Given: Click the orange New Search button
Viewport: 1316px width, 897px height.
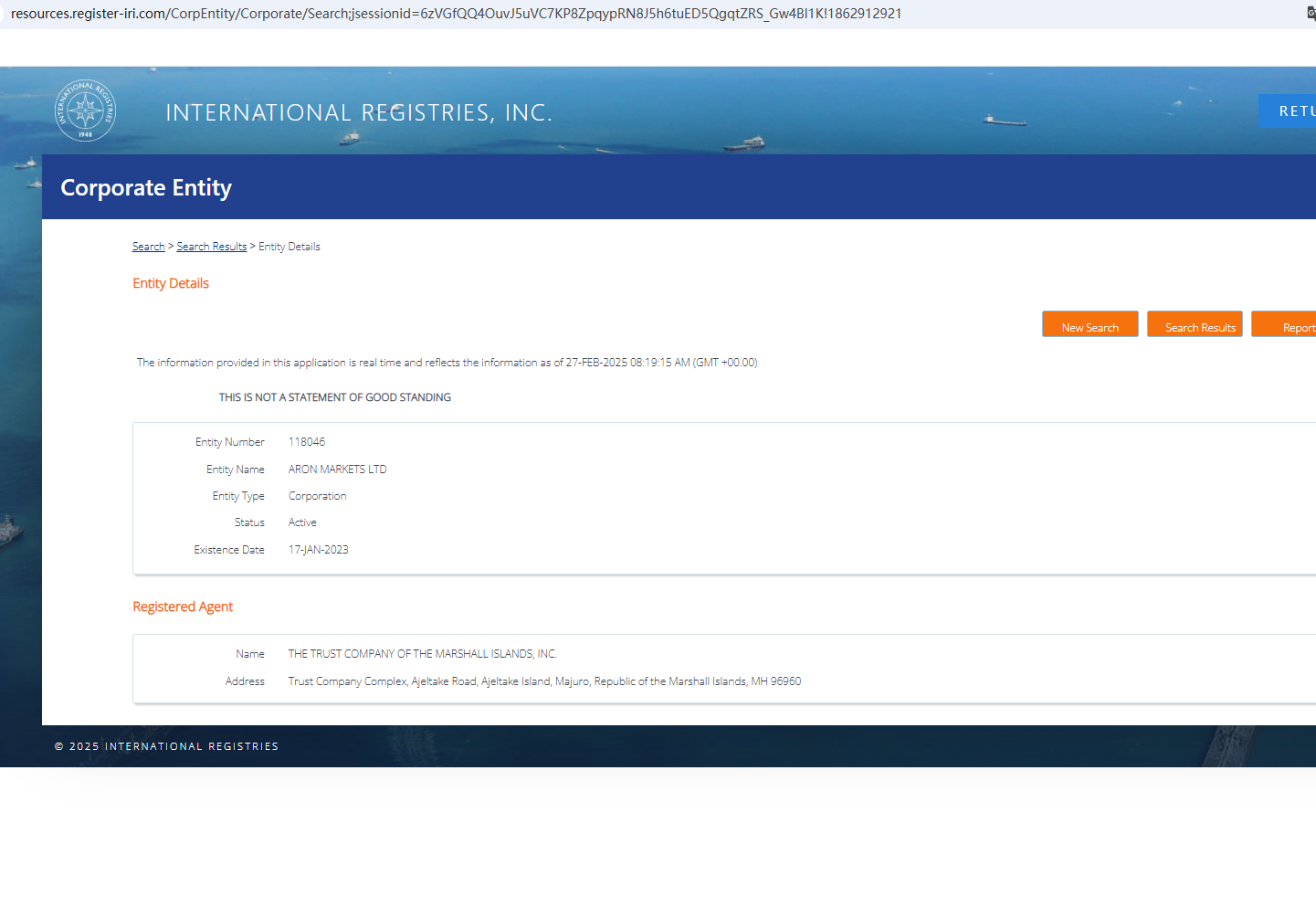Looking at the screenshot, I should click(1090, 324).
